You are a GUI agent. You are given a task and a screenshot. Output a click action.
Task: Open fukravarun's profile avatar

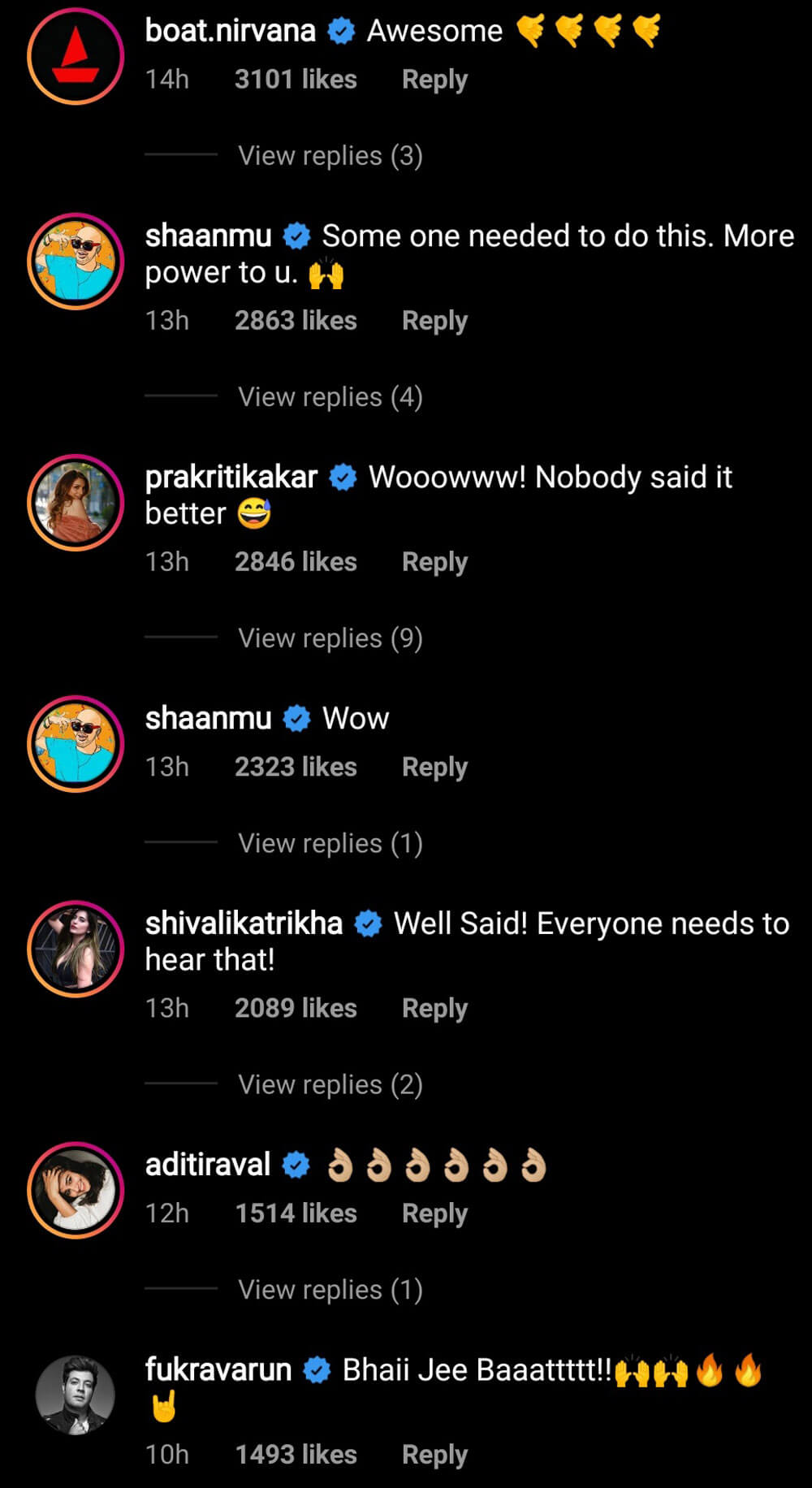tap(76, 1395)
